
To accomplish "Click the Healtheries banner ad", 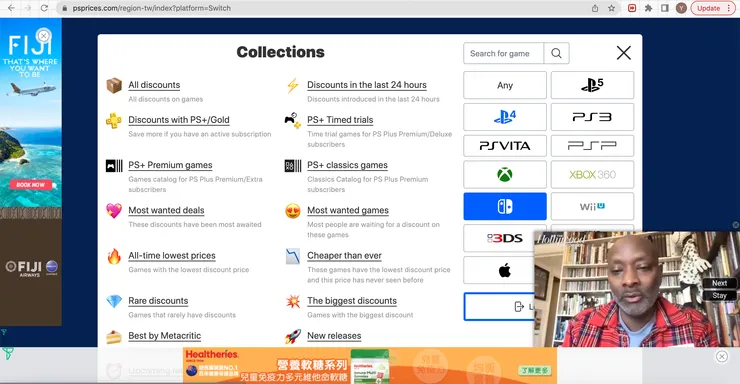I will click(370, 366).
